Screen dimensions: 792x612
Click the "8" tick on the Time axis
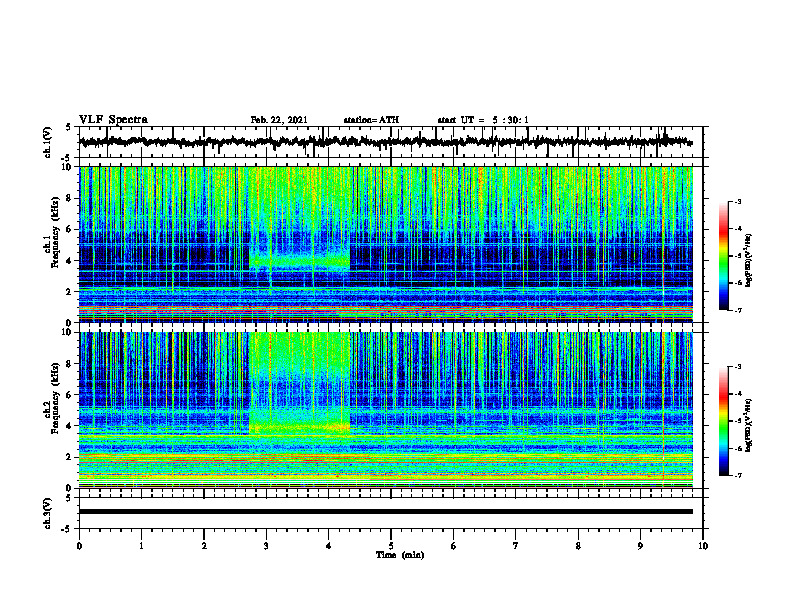[578, 546]
